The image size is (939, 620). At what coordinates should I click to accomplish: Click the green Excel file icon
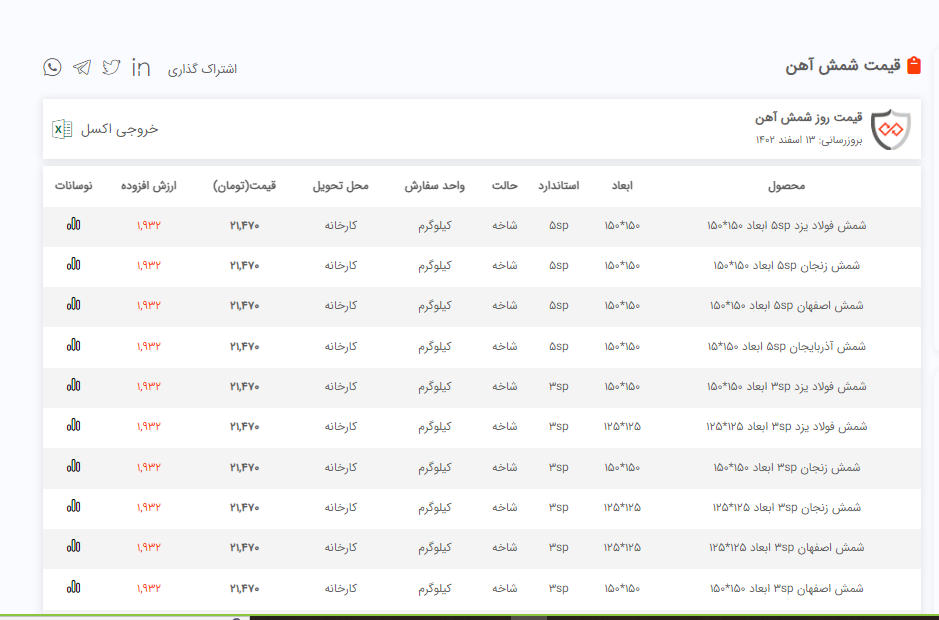click(x=62, y=129)
